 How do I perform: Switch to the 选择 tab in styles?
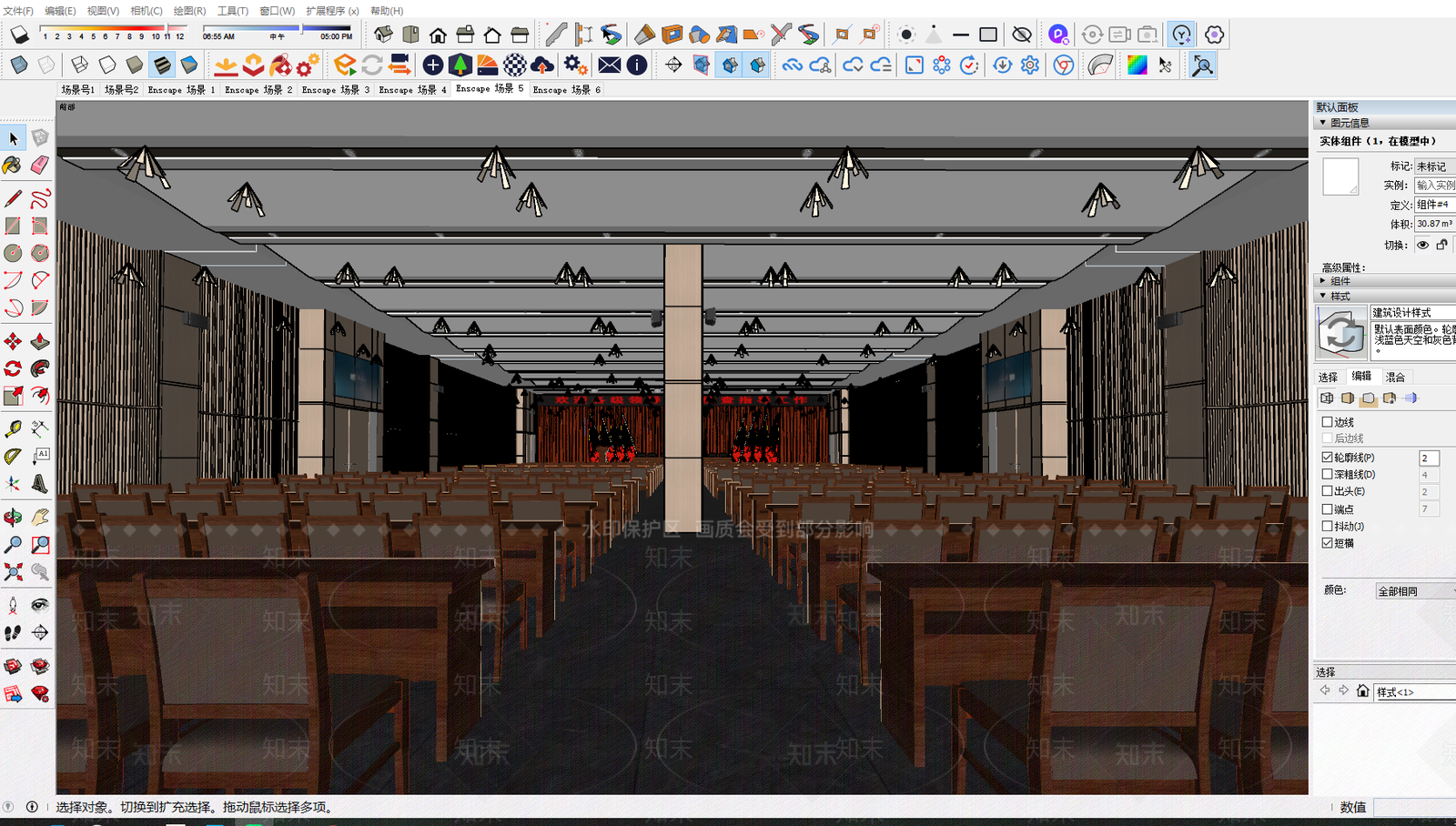[1328, 377]
